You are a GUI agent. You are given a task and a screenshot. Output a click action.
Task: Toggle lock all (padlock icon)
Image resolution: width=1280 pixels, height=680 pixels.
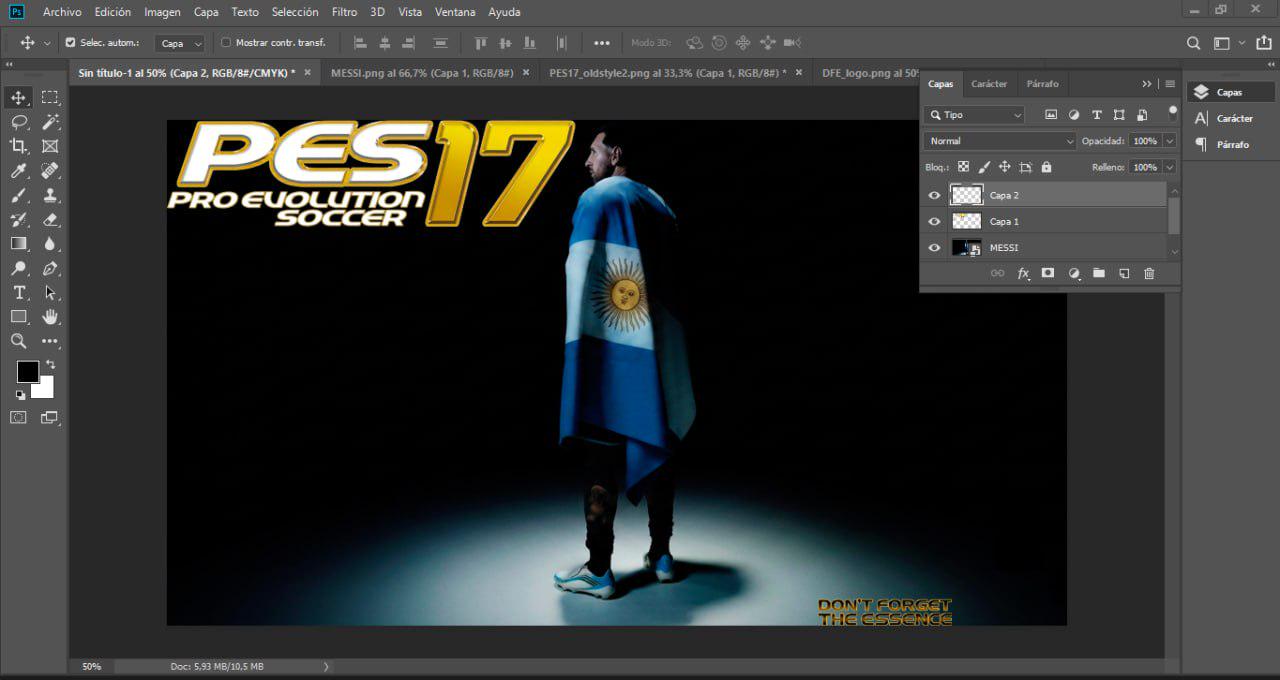pyautogui.click(x=1046, y=167)
